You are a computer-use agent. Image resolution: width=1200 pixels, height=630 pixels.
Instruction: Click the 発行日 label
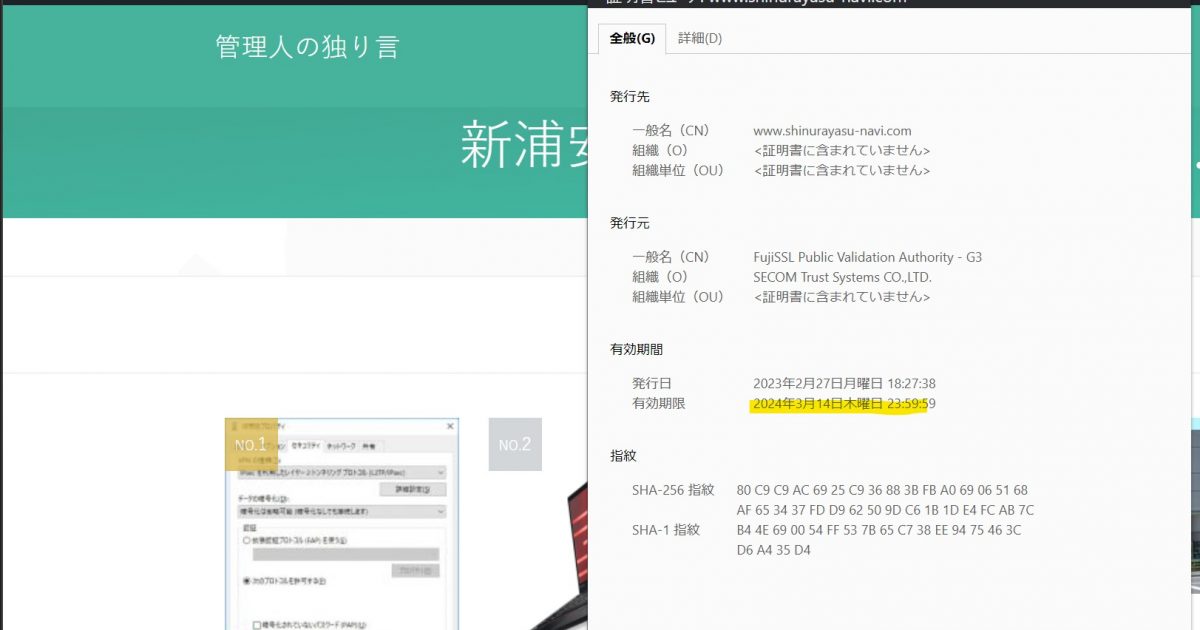pyautogui.click(x=652, y=383)
